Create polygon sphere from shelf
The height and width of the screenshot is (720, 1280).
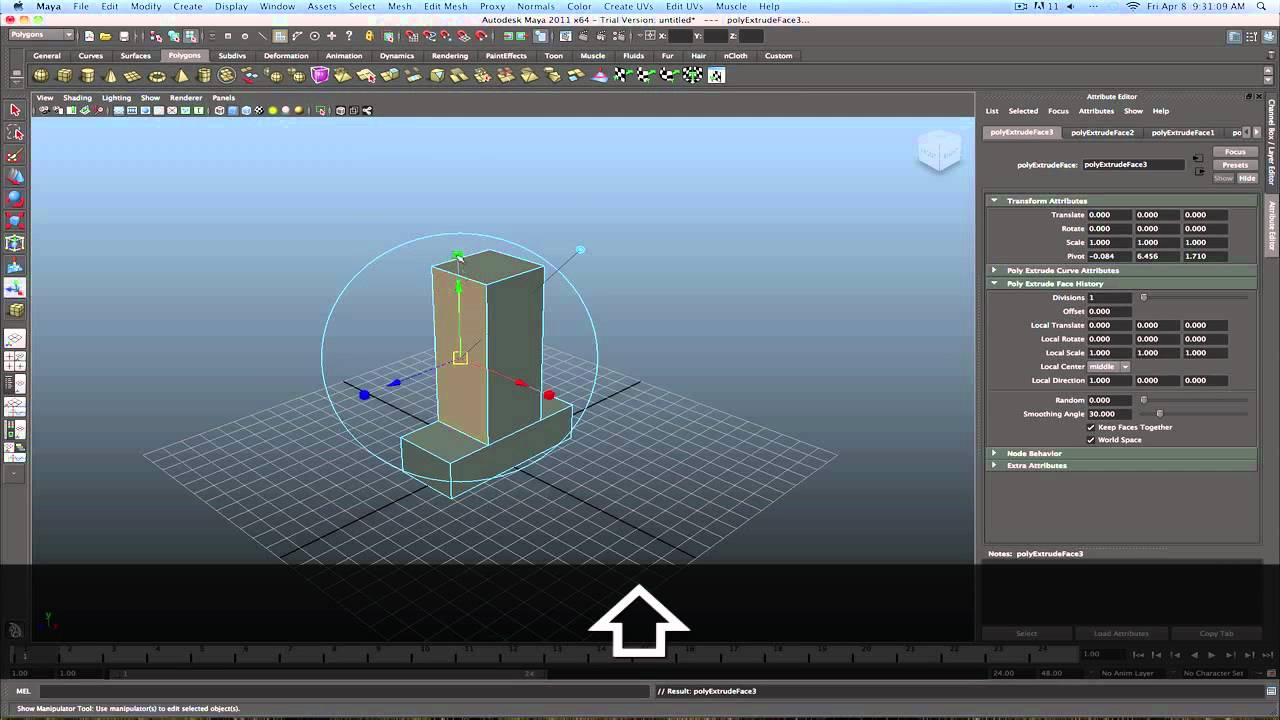(x=41, y=75)
